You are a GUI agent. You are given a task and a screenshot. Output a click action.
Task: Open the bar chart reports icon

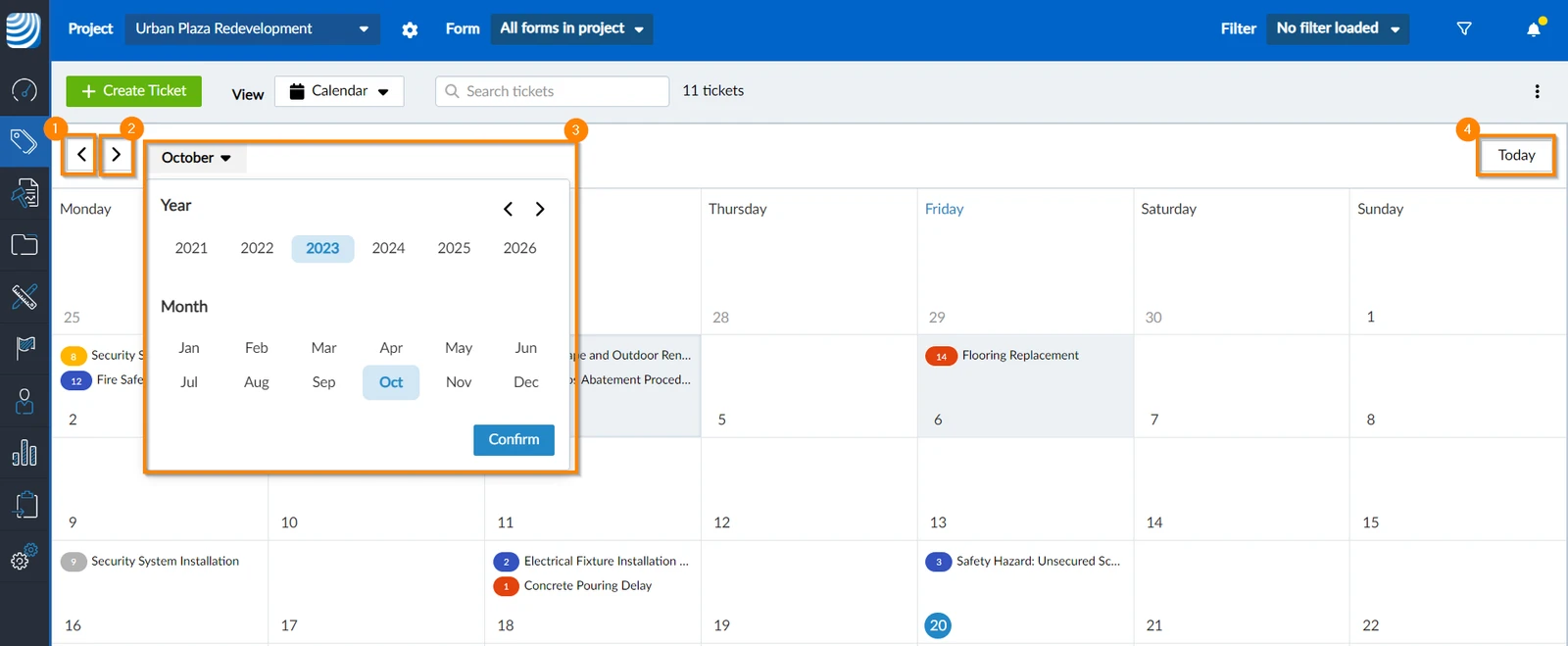point(24,452)
